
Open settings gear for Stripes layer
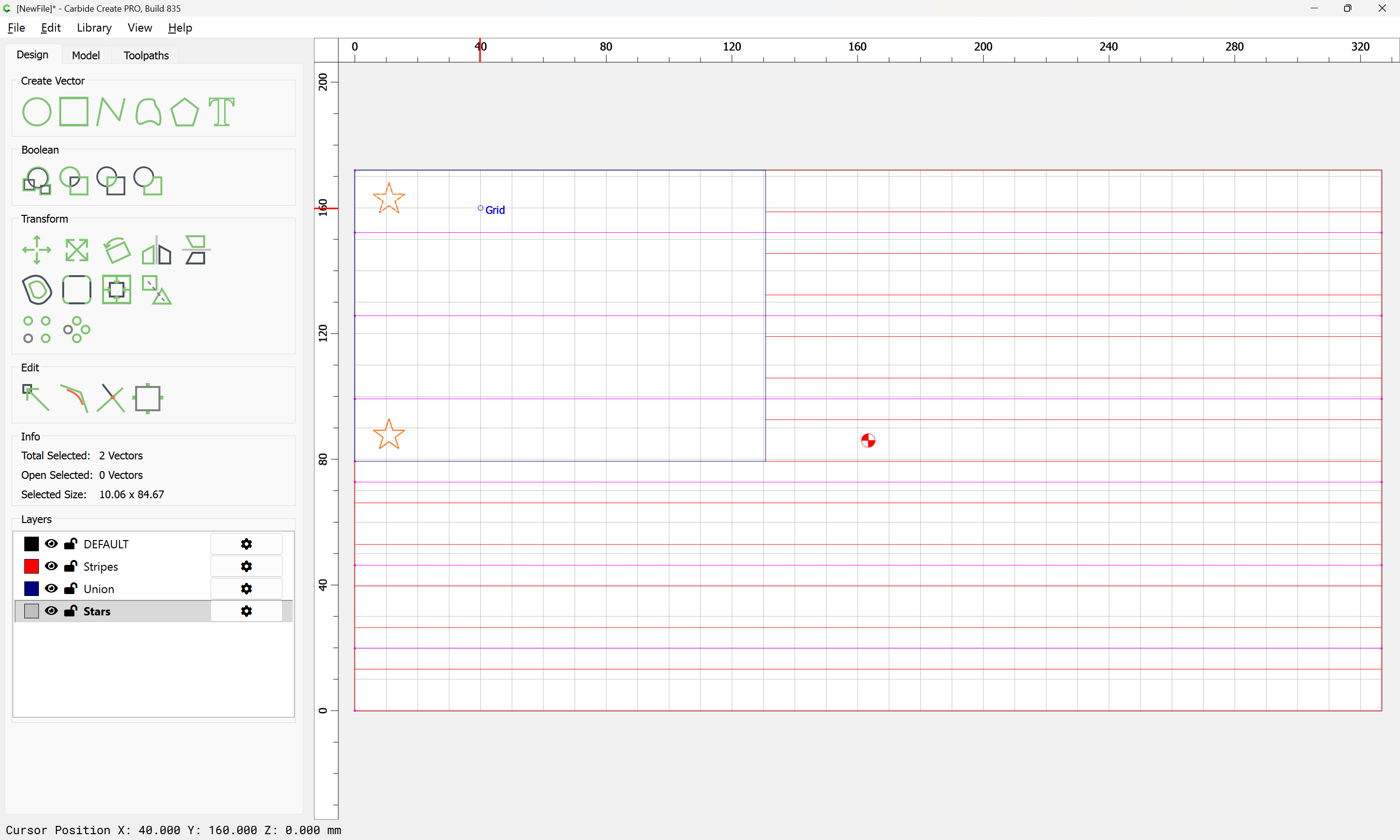click(x=246, y=566)
